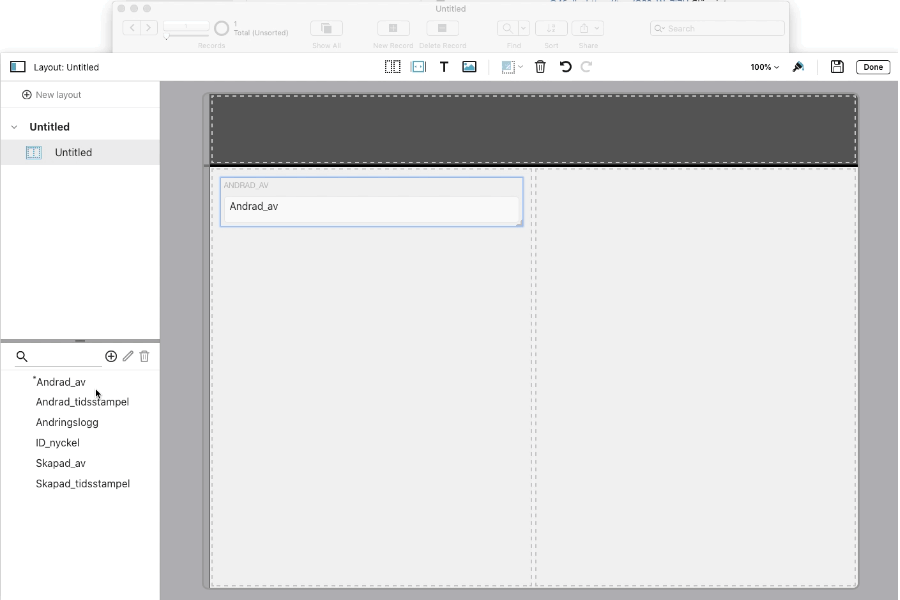900x600 pixels.
Task: Undo the last layout change
Action: (565, 67)
